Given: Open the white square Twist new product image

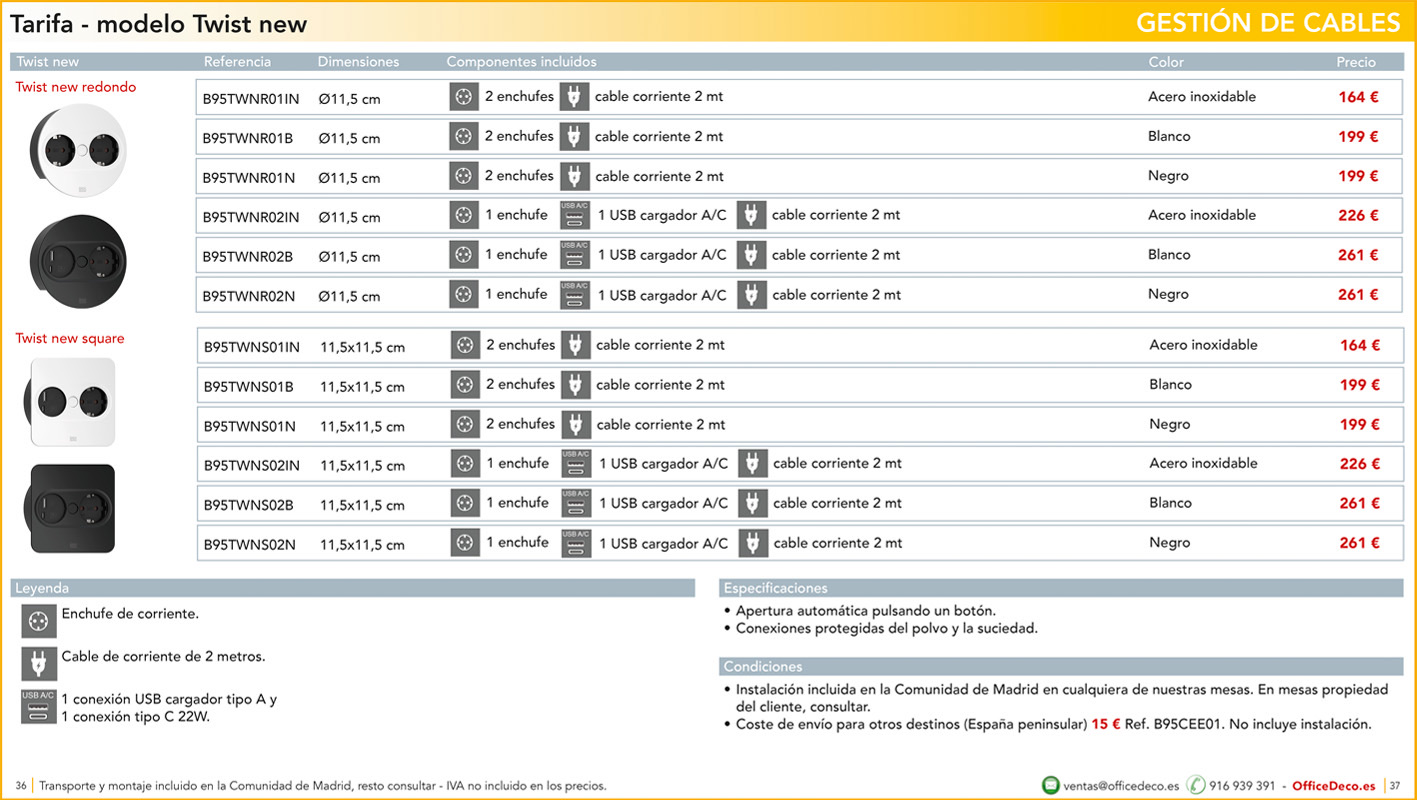Looking at the screenshot, I should [x=70, y=402].
